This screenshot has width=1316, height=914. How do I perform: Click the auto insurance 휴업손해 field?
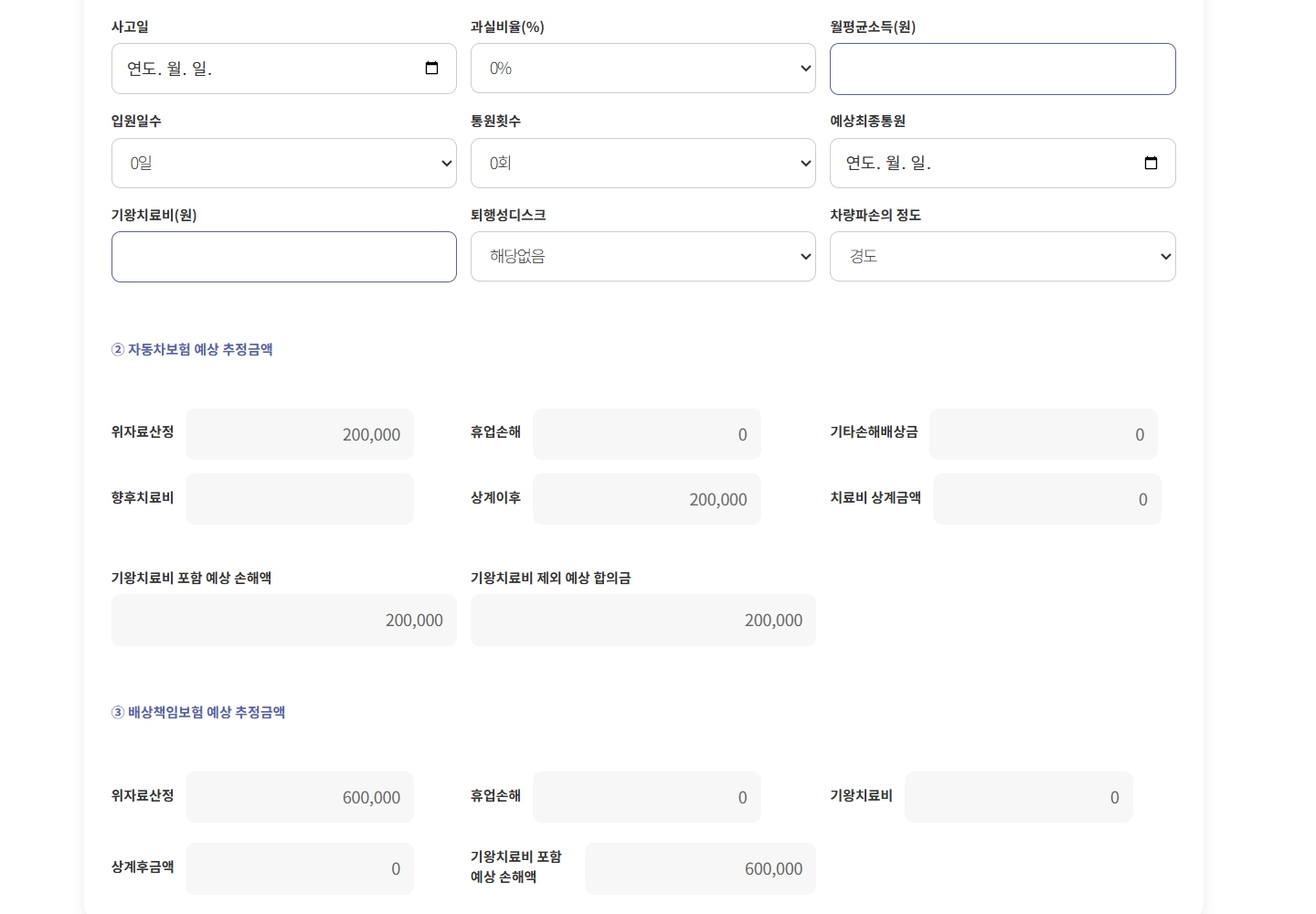[647, 434]
